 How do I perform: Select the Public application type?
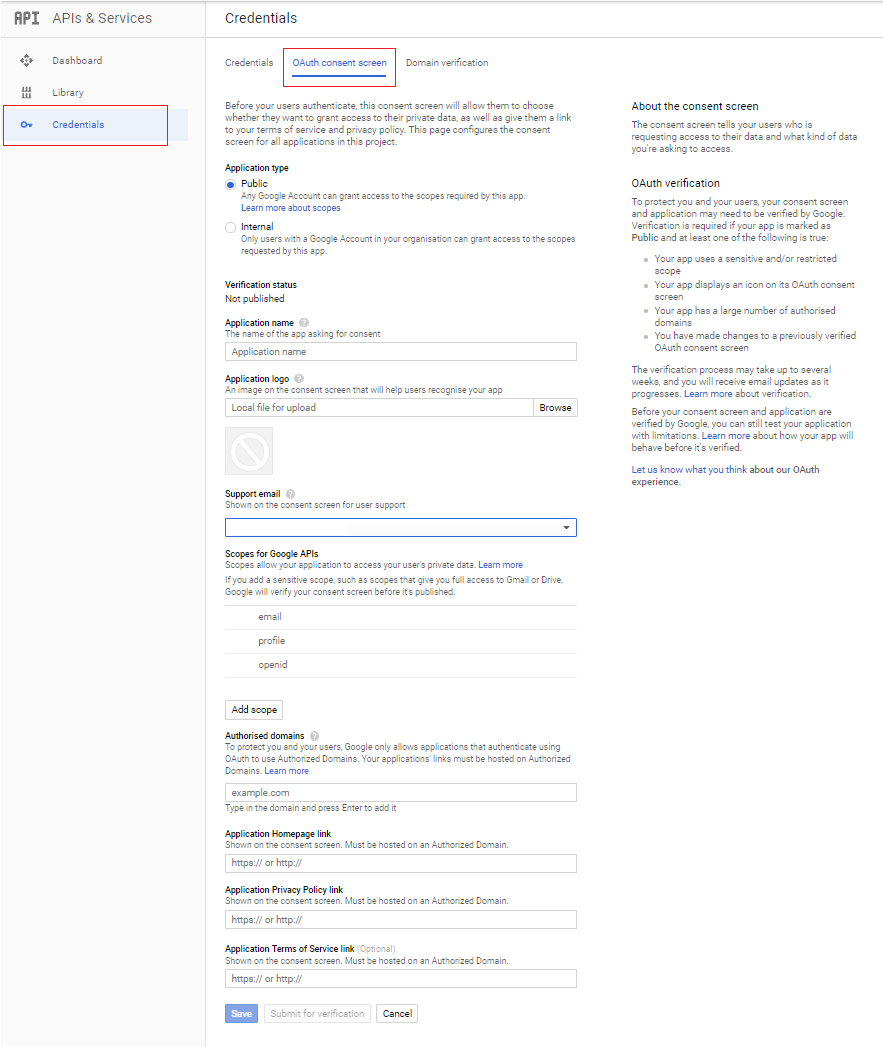click(x=228, y=185)
